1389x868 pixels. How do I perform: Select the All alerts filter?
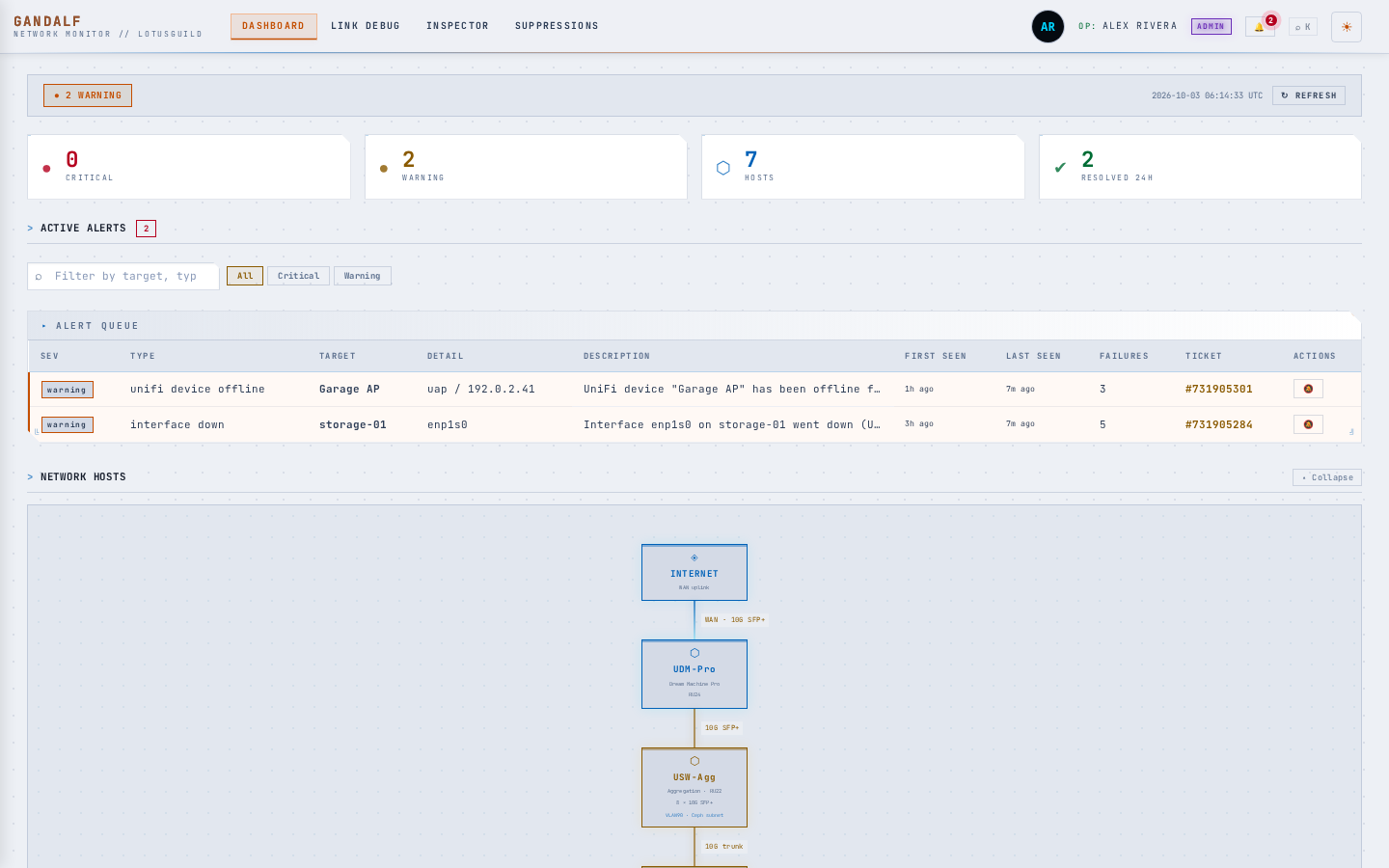[245, 276]
